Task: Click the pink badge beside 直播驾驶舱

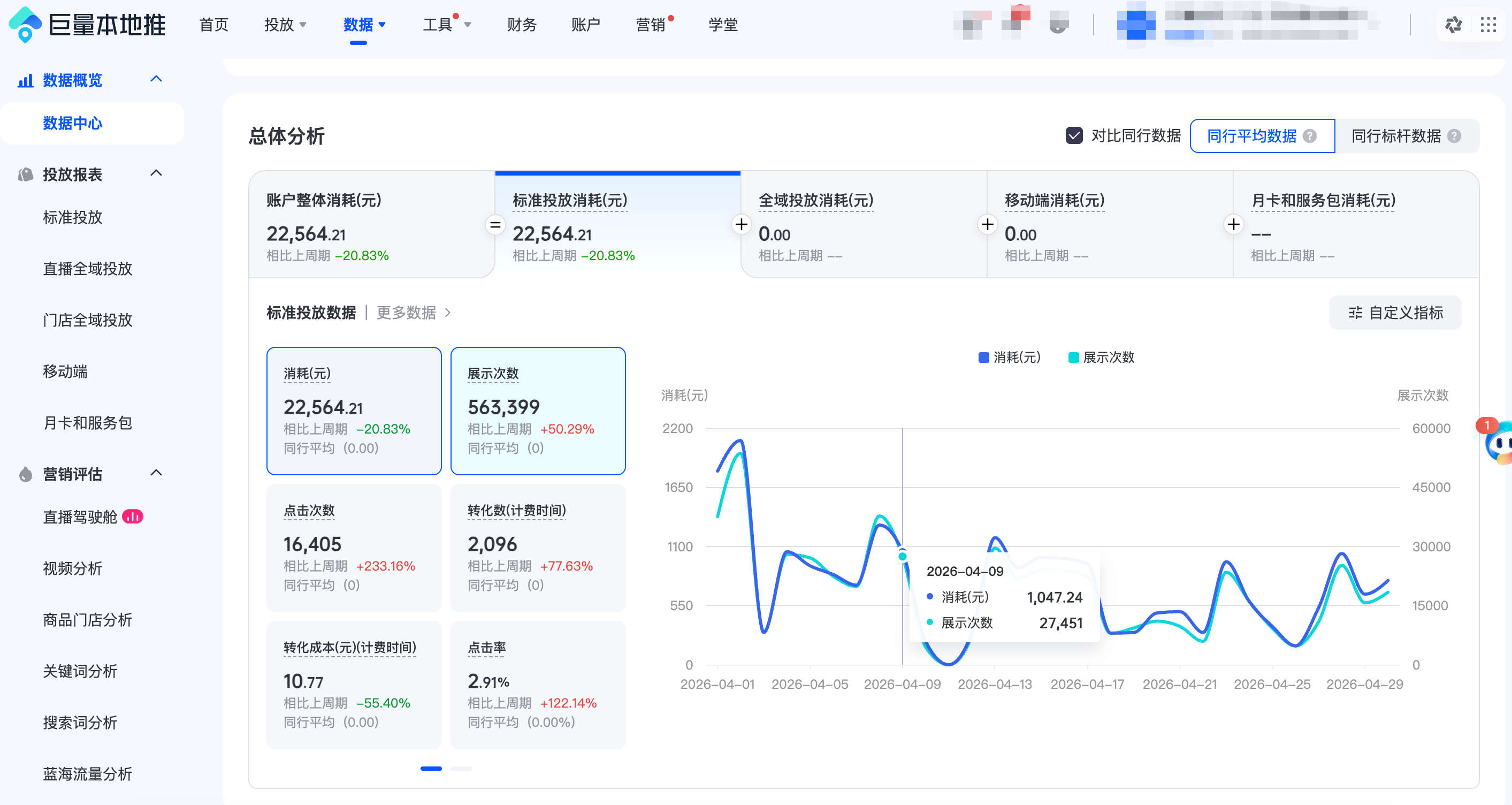Action: pyautogui.click(x=133, y=517)
